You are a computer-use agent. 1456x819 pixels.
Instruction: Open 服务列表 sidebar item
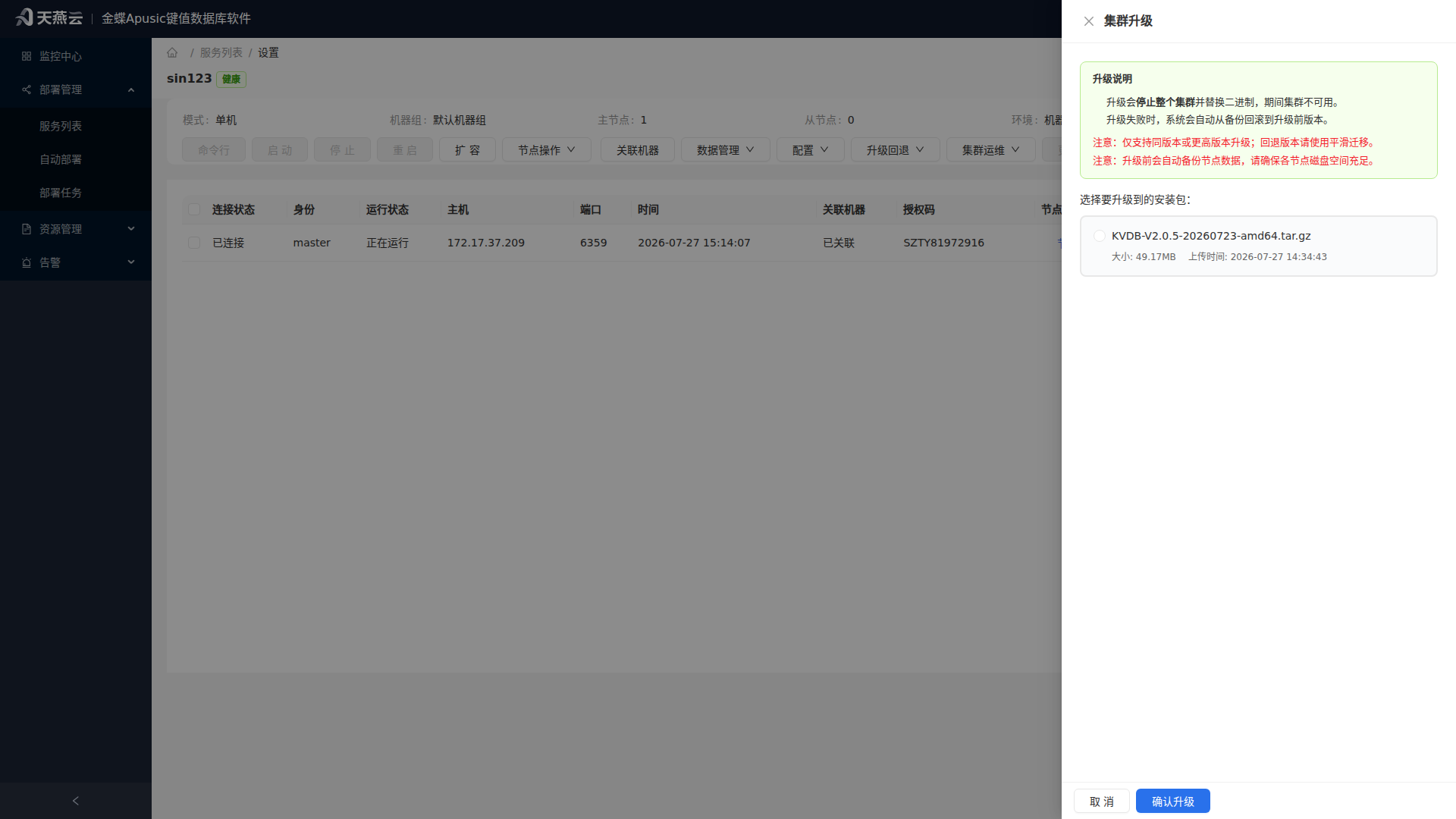pos(76,126)
